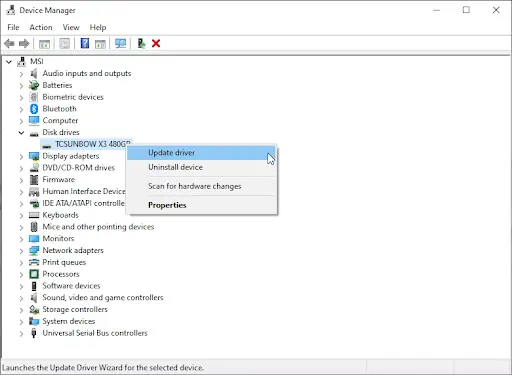Click the Firmware chip icon
Viewport: 512px width, 375px height.
[34, 180]
